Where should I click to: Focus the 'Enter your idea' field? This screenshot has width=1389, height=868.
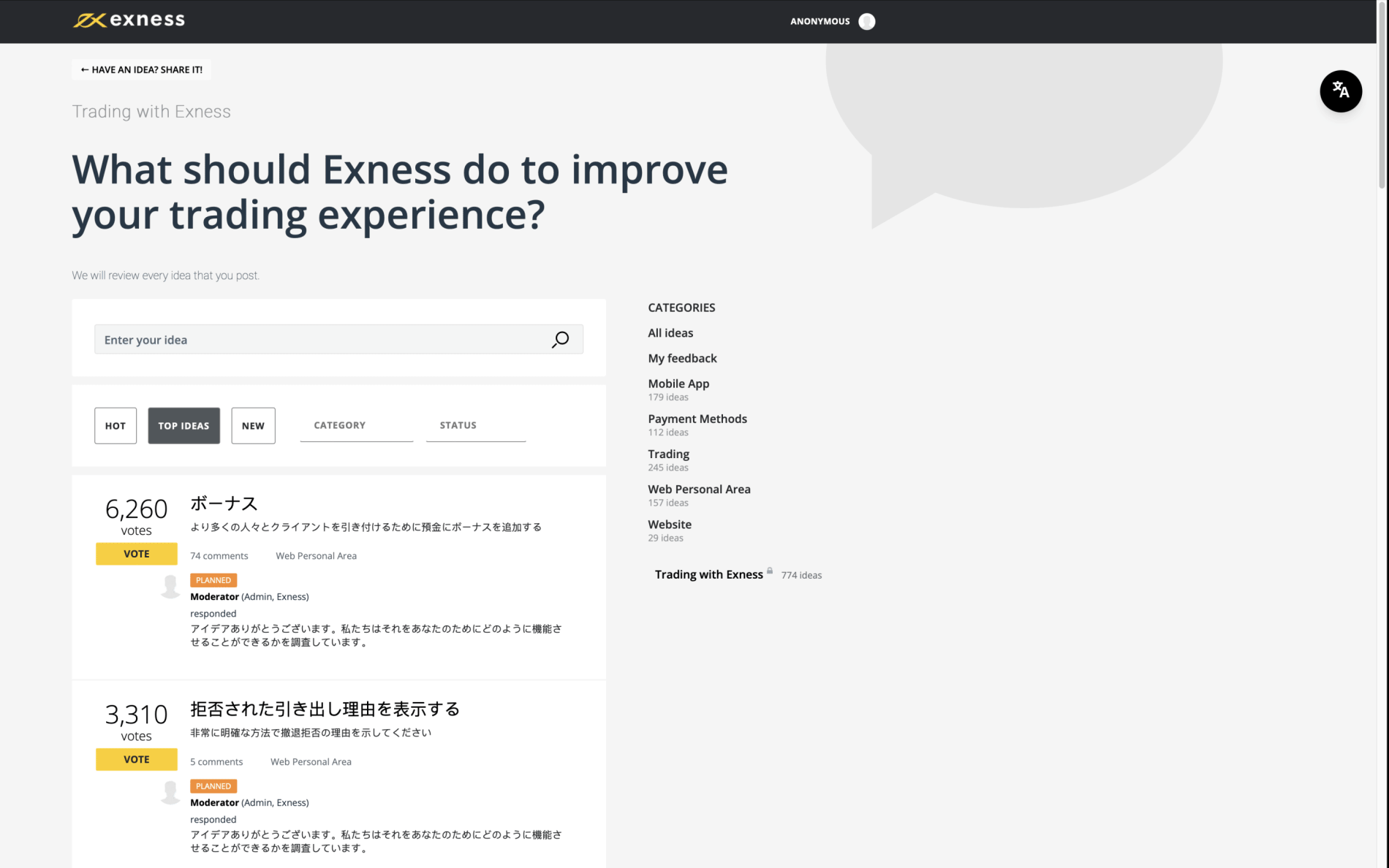click(338, 340)
